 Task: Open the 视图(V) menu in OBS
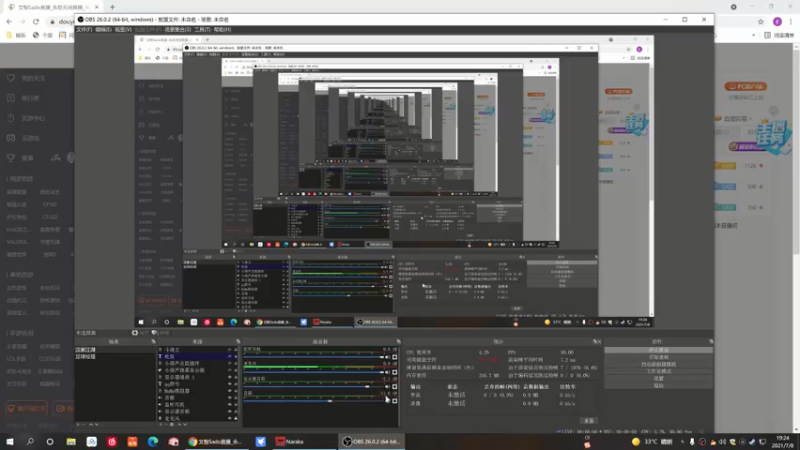tap(123, 30)
